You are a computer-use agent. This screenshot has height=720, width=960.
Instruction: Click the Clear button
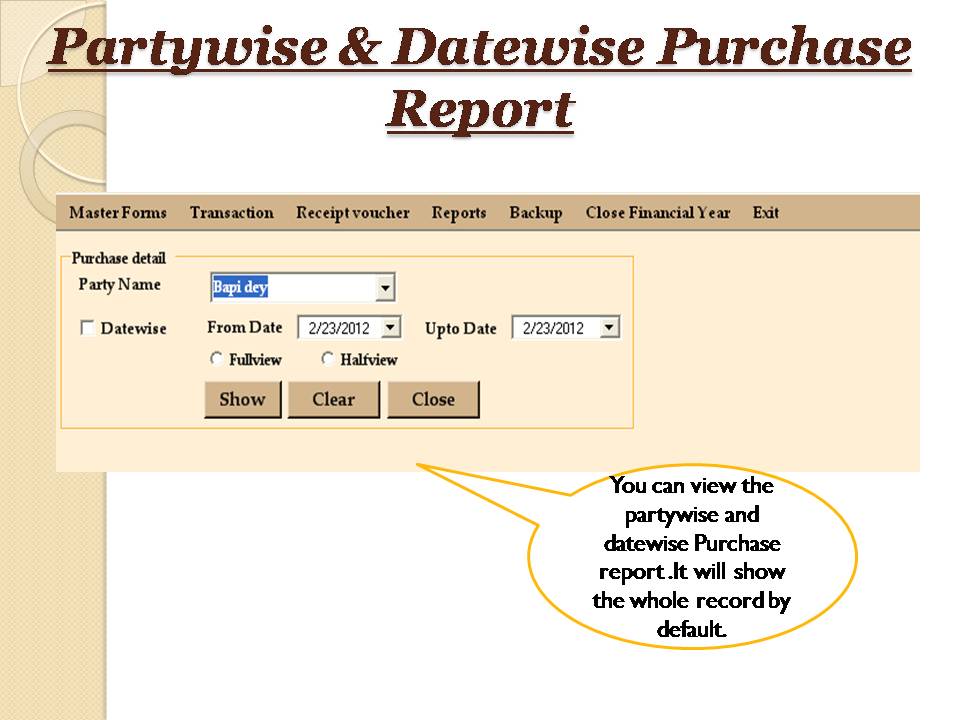(x=334, y=399)
